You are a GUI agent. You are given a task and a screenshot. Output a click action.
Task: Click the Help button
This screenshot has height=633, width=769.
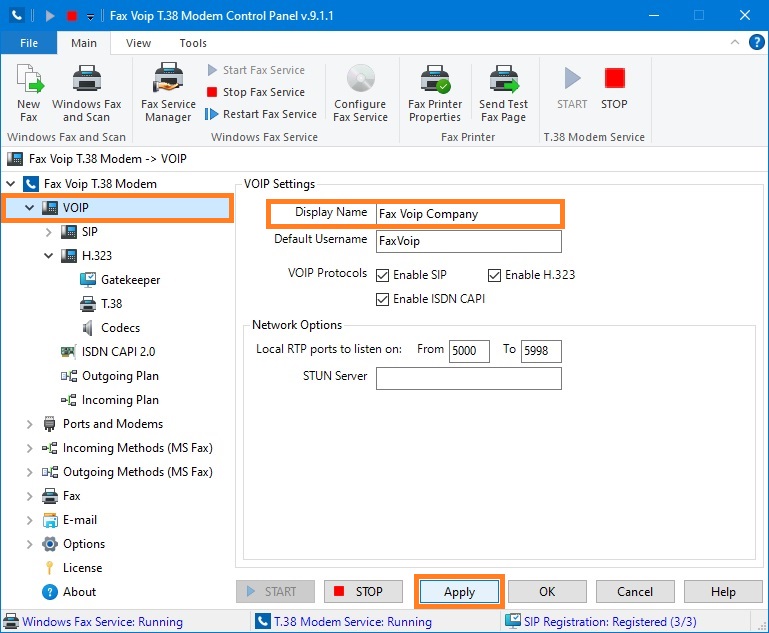click(x=723, y=592)
